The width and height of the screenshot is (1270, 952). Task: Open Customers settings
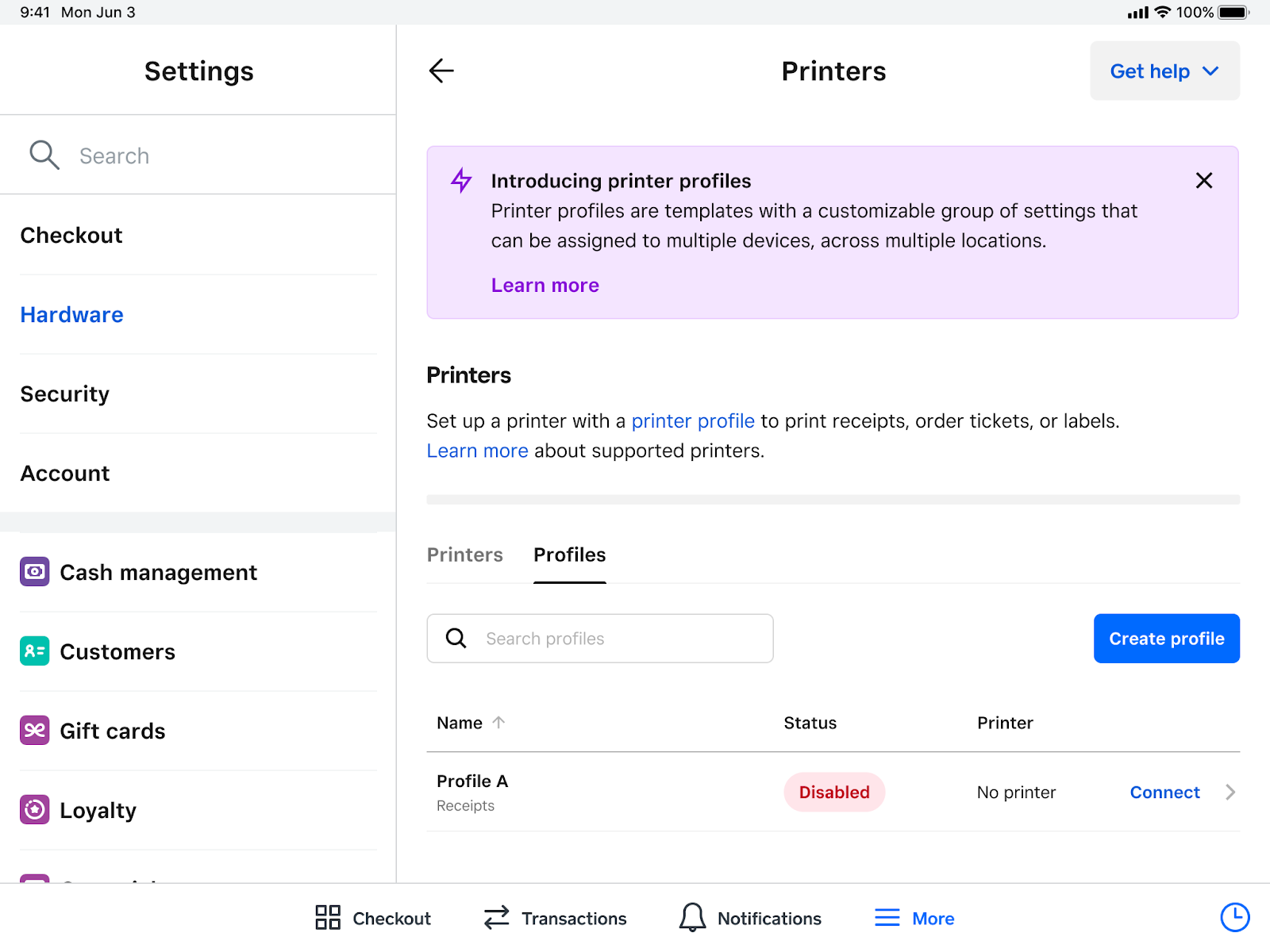[117, 651]
